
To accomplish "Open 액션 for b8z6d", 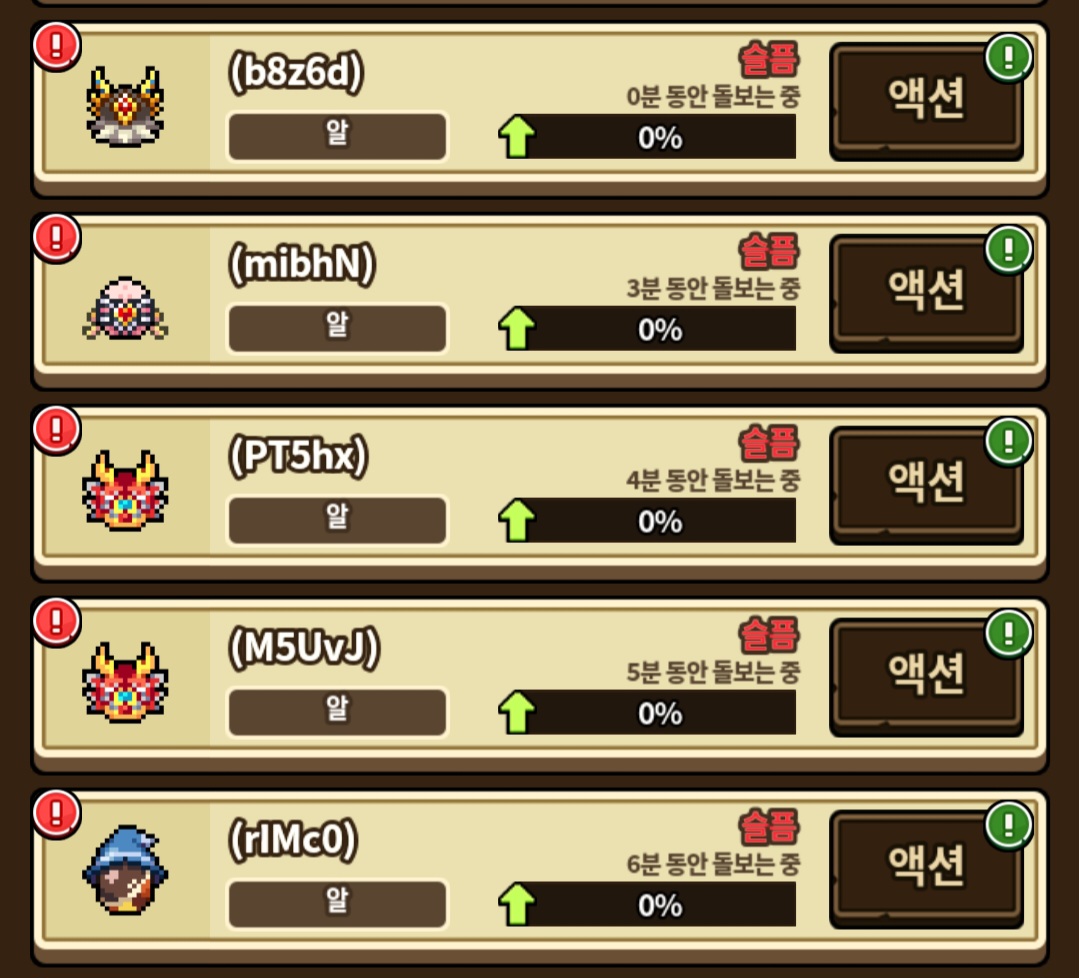I will pyautogui.click(x=926, y=102).
